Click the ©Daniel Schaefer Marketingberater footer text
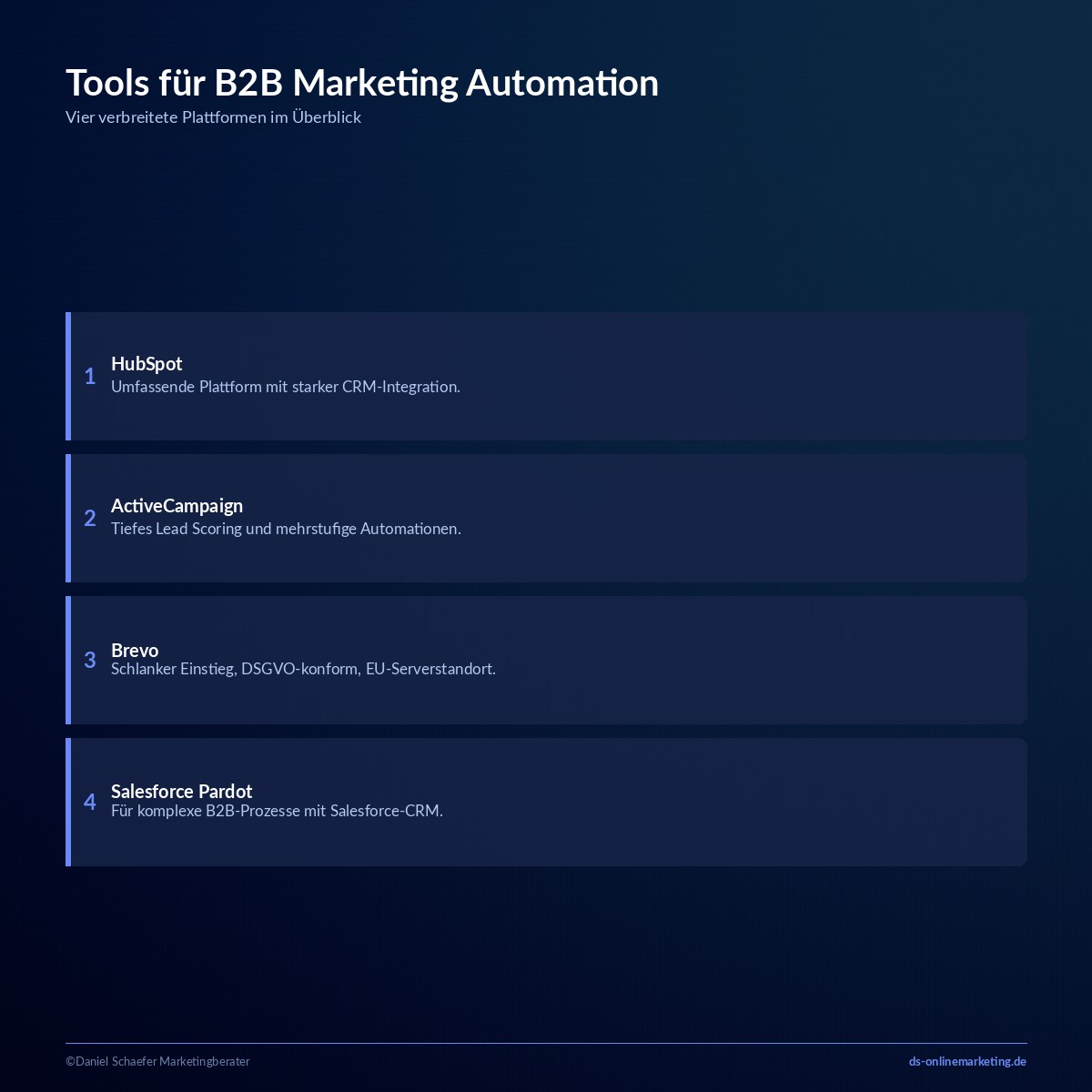The image size is (1092, 1092). click(157, 1061)
